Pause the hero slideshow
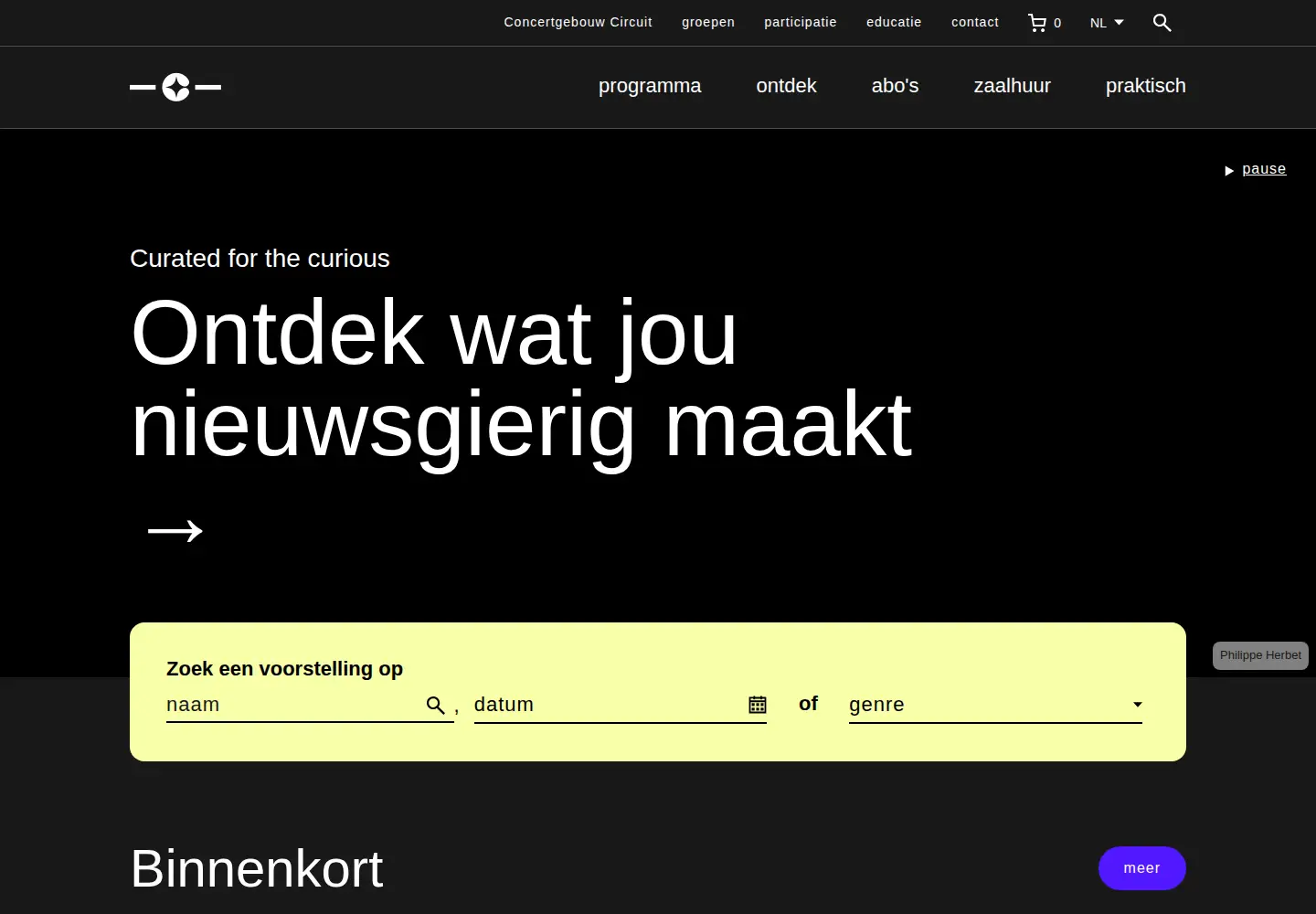Screen dimensions: 1316x914 coord(1256,169)
